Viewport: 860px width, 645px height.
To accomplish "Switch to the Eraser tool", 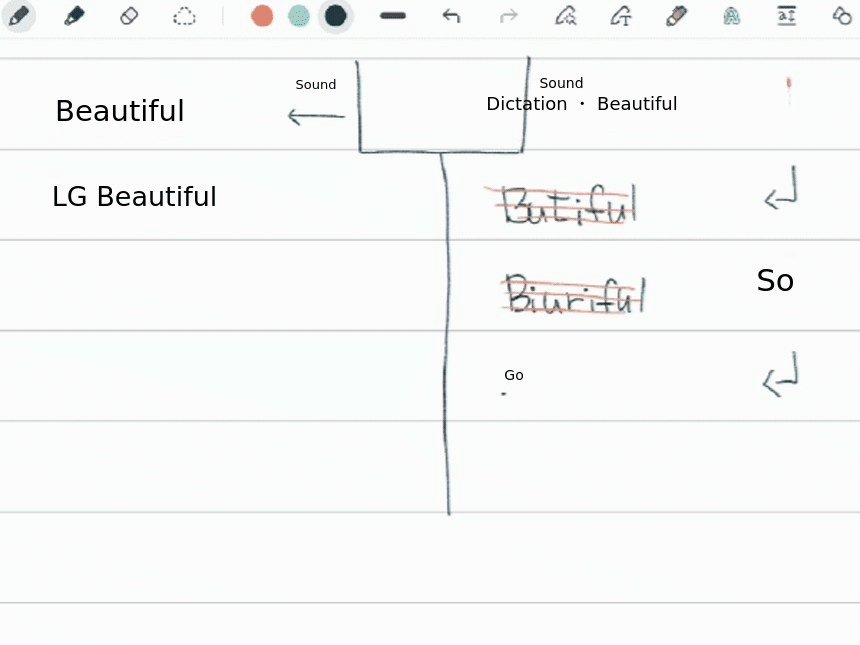I will coord(129,16).
